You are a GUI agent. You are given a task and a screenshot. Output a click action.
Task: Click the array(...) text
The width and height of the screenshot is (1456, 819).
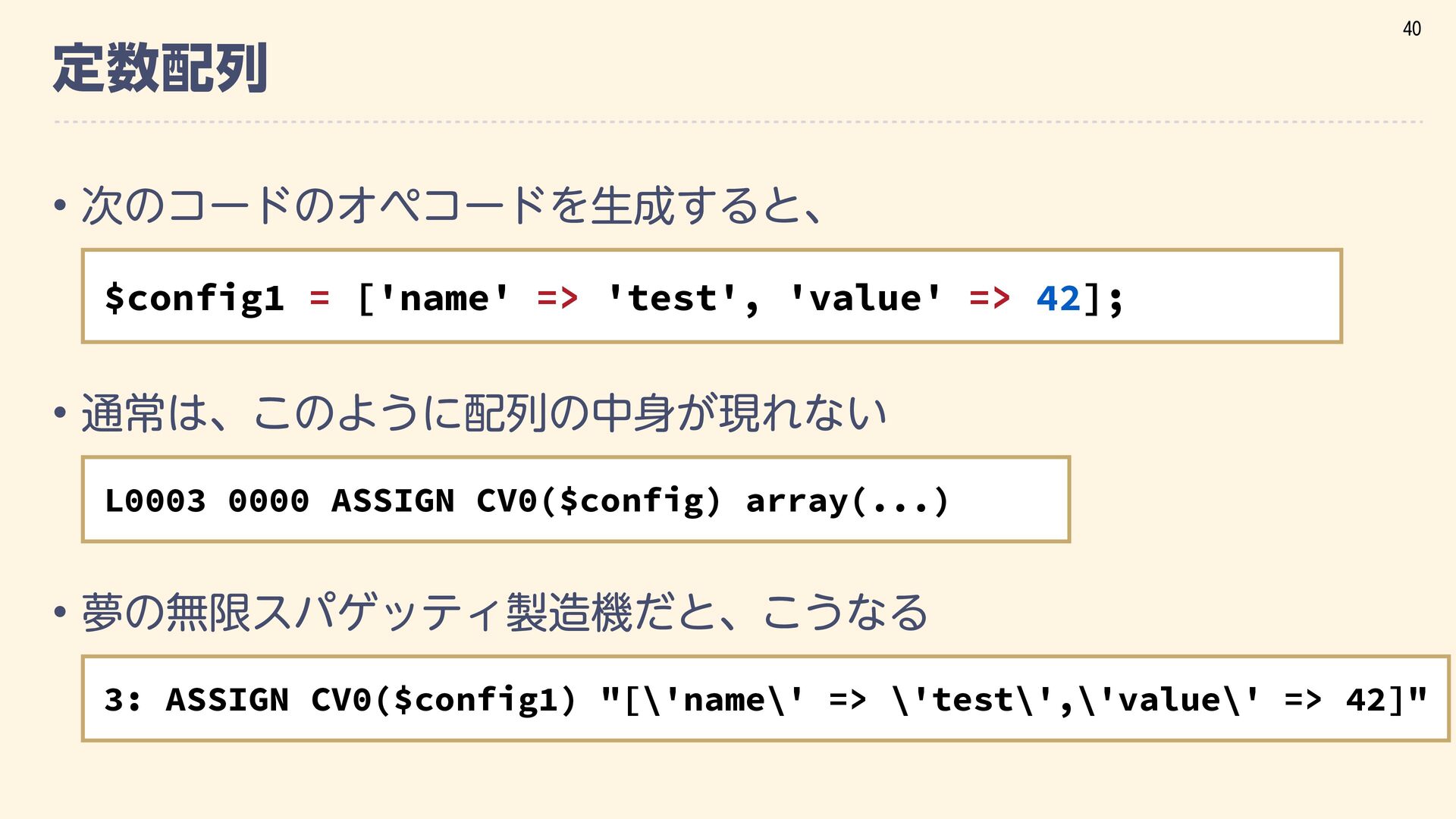[x=847, y=500]
